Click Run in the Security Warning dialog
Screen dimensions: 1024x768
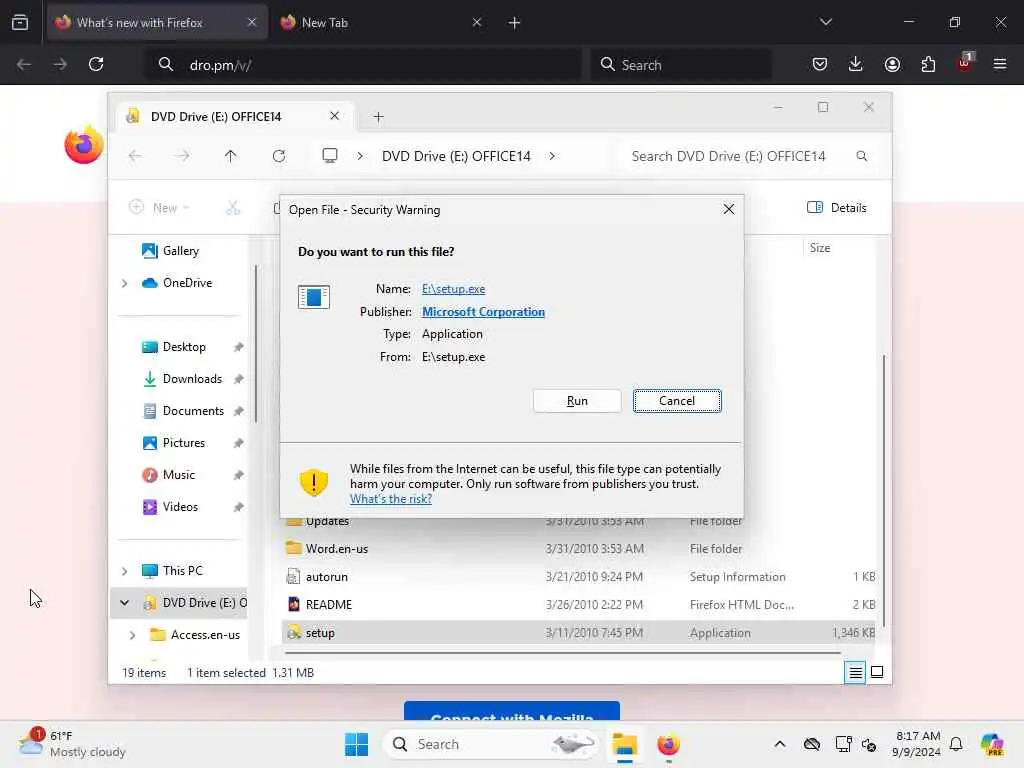(x=577, y=401)
